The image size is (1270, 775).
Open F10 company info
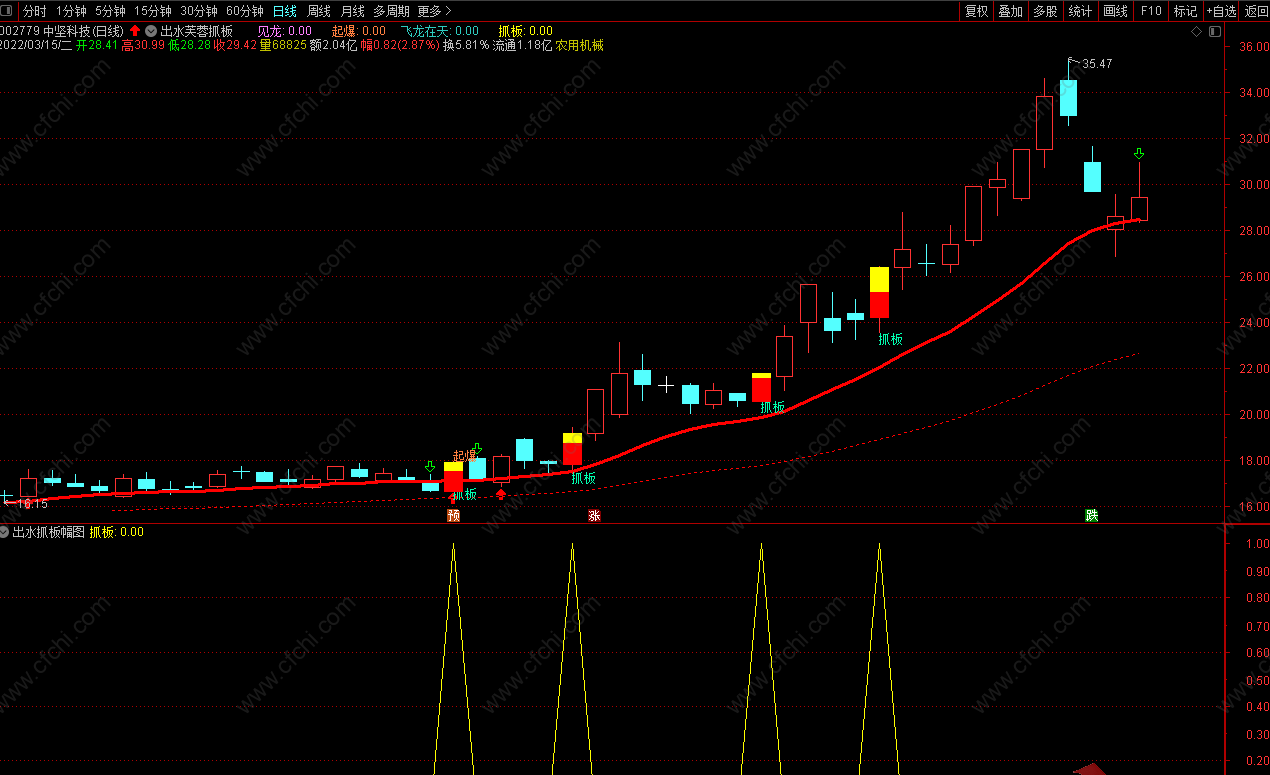coord(1151,11)
